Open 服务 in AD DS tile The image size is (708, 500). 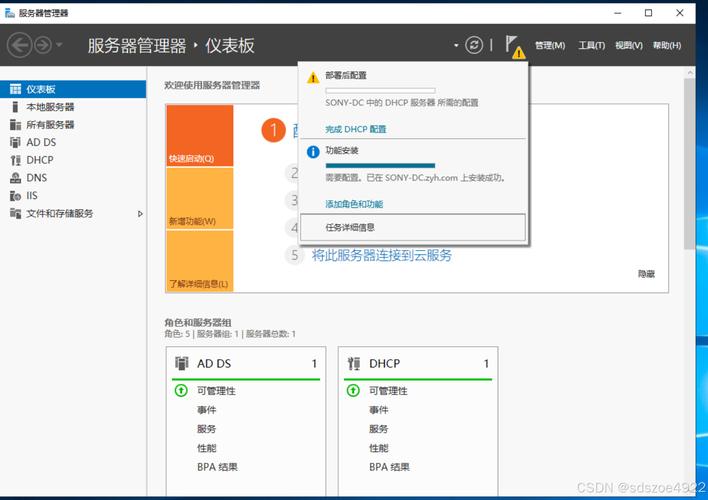[206, 429]
